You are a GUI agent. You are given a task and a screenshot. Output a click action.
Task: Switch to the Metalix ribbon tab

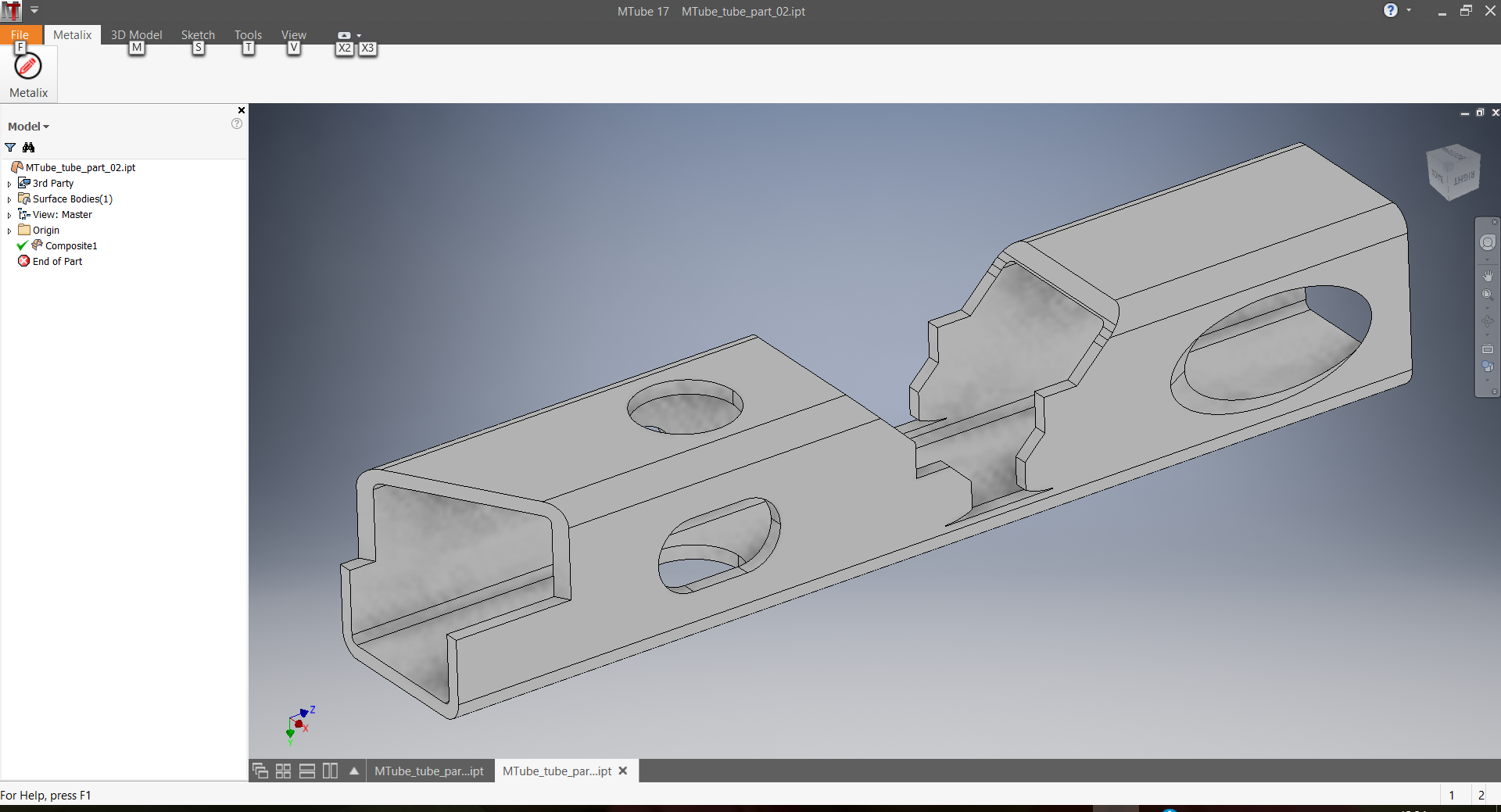click(x=72, y=35)
